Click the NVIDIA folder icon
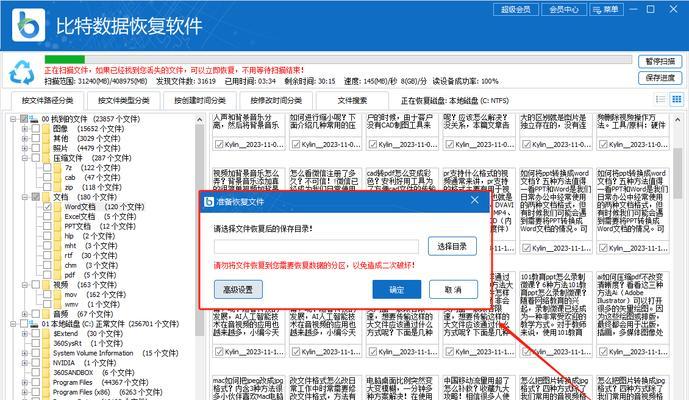 (46, 363)
